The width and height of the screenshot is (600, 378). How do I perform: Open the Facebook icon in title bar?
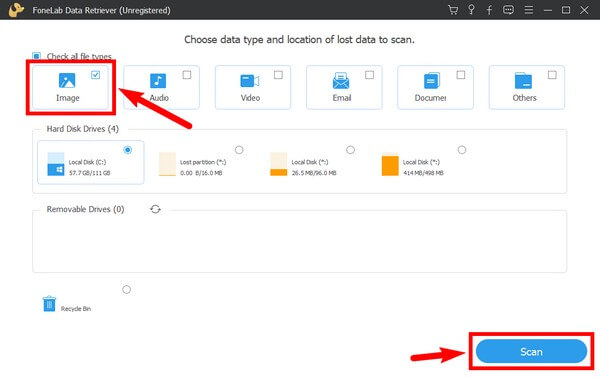[x=489, y=10]
